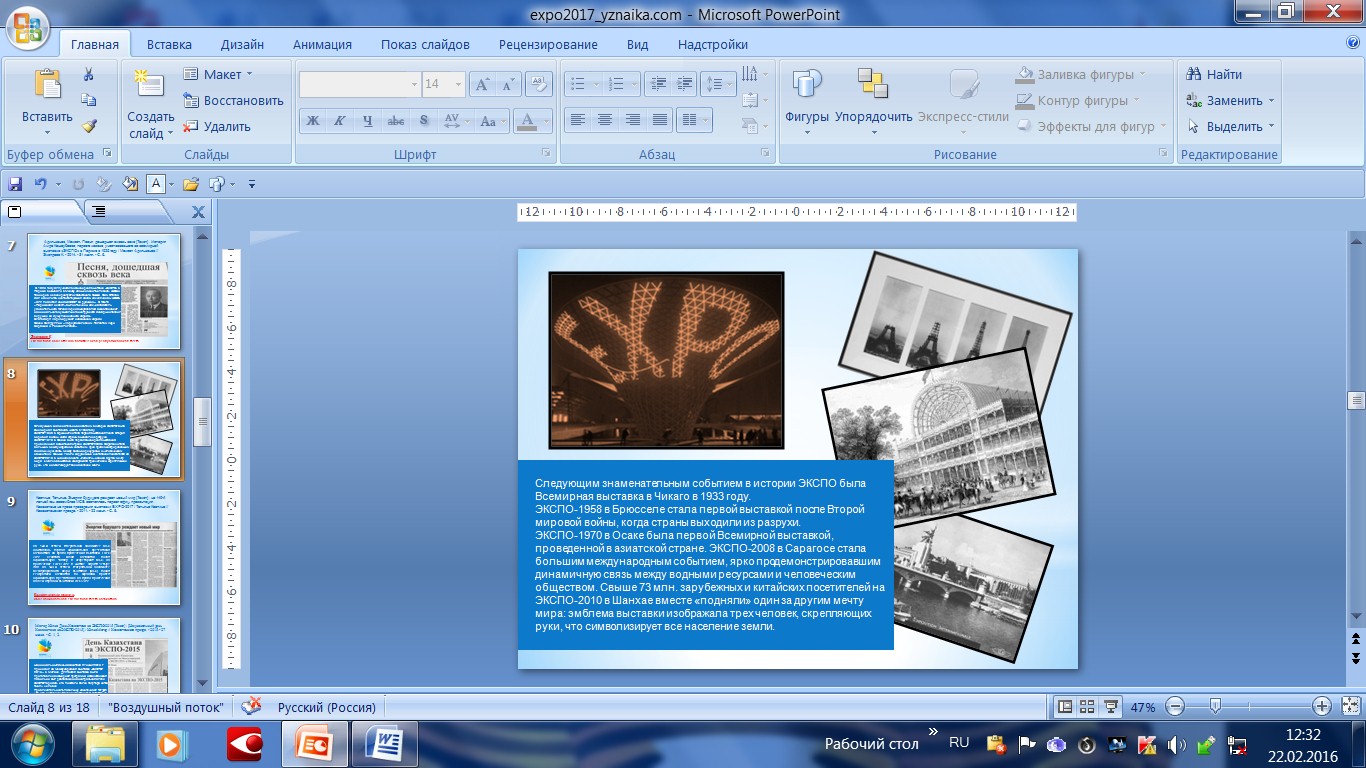Viewport: 1366px width, 768px height.
Task: Select the Format Painter brush icon
Action: coord(88,126)
